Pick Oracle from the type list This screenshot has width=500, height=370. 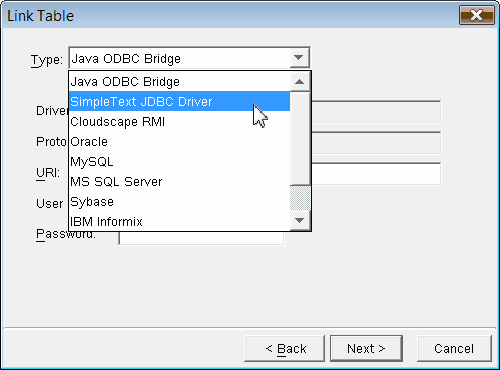179,141
